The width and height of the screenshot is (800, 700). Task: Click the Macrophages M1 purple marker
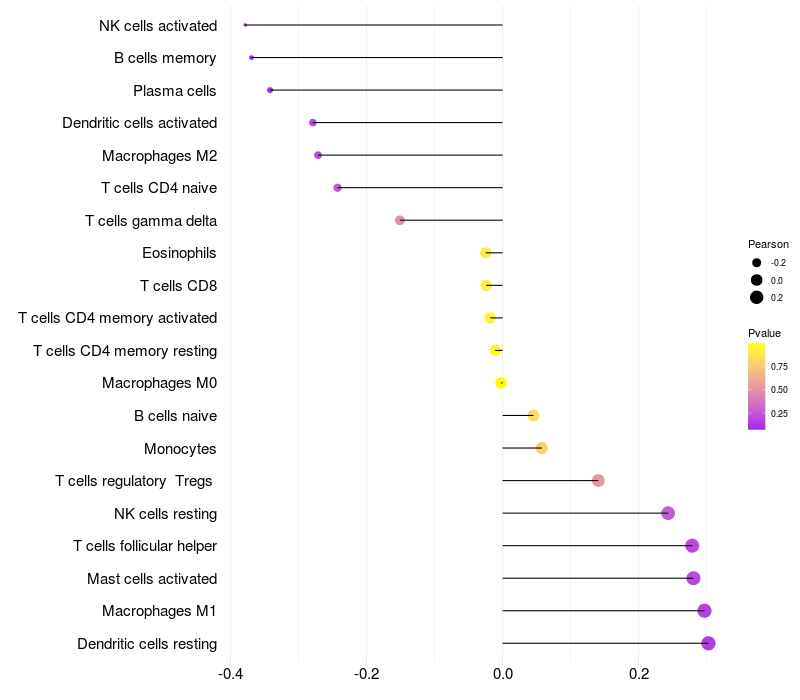pyautogui.click(x=704, y=611)
